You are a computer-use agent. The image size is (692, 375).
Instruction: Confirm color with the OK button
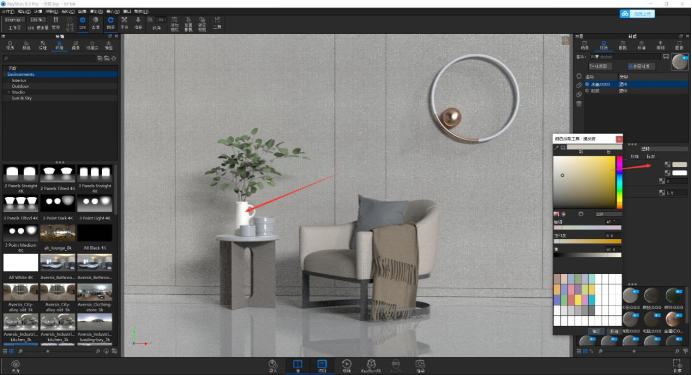point(595,331)
